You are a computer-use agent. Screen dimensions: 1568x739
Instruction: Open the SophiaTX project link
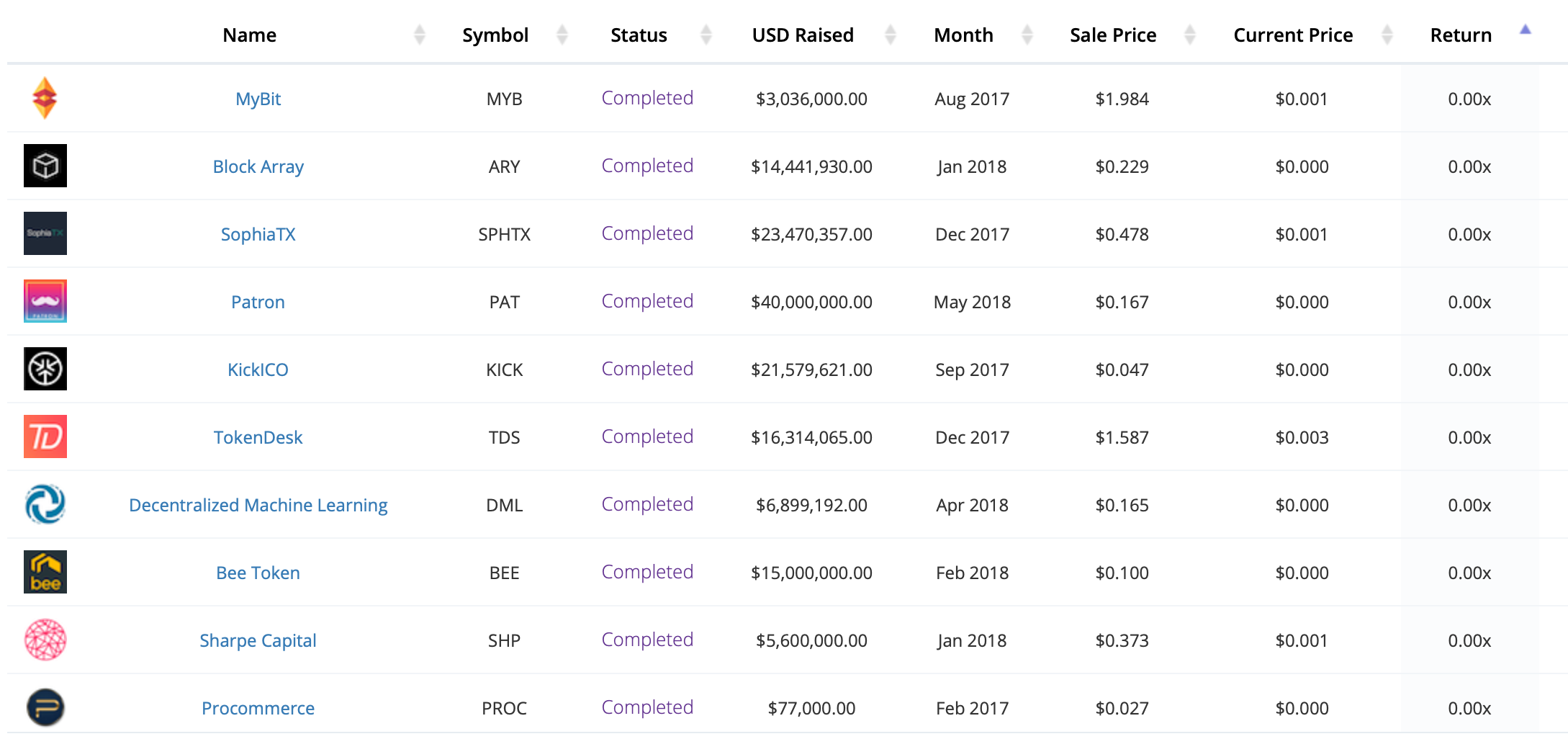[x=258, y=234]
